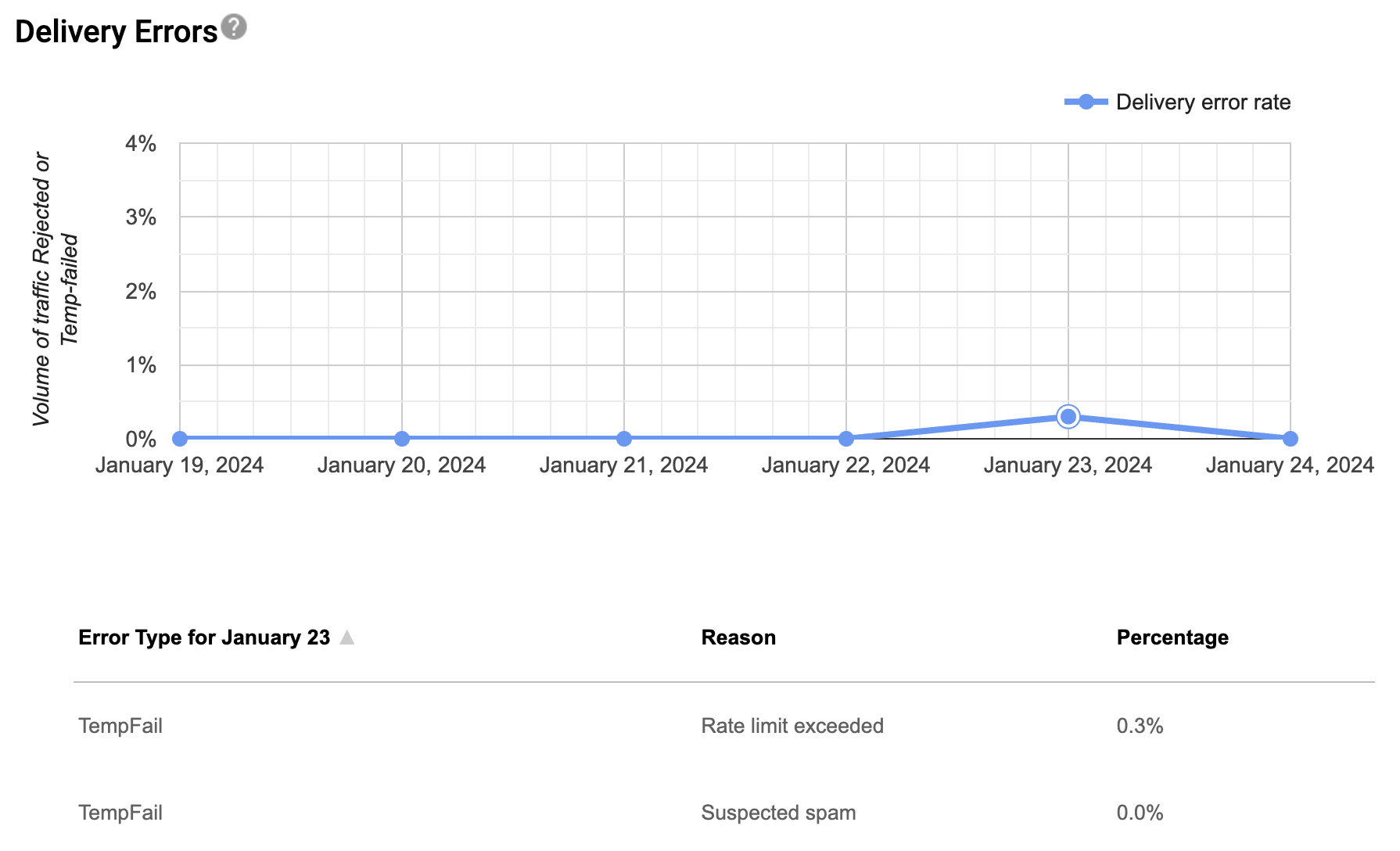
Task: Click the data point for January 22
Action: (845, 438)
